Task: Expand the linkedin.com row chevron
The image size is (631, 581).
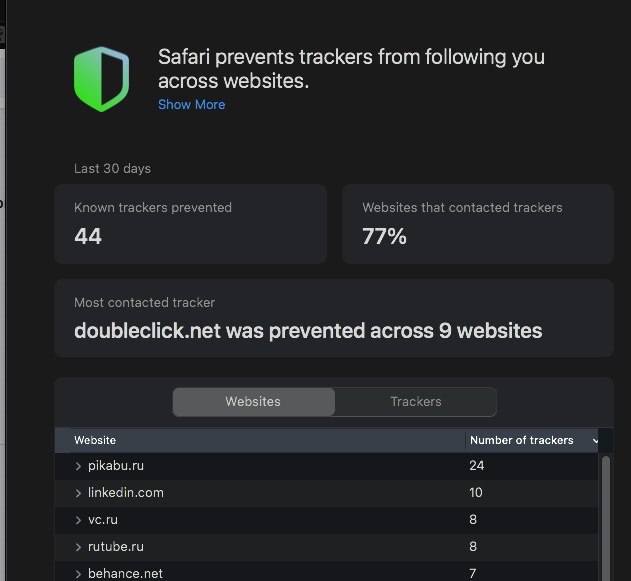Action: [78, 493]
